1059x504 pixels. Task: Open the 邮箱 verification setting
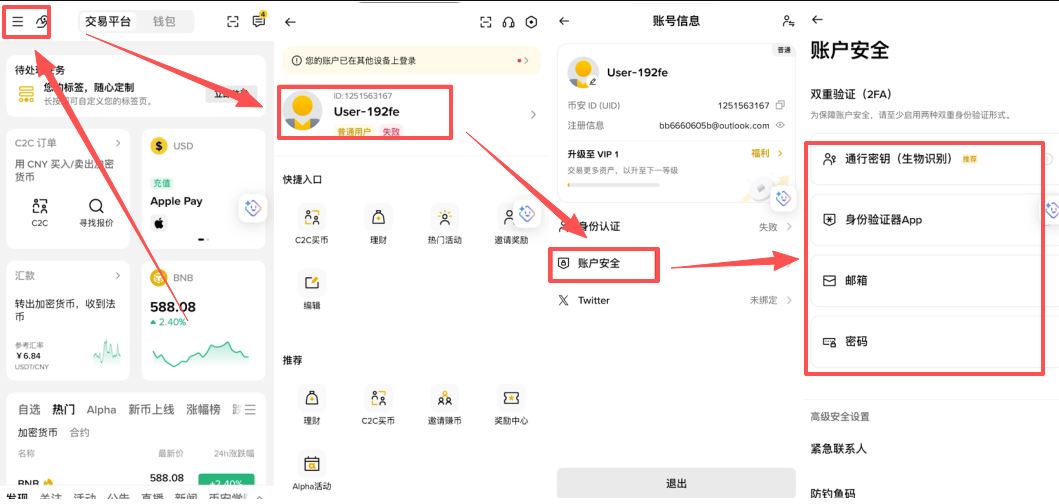click(933, 280)
